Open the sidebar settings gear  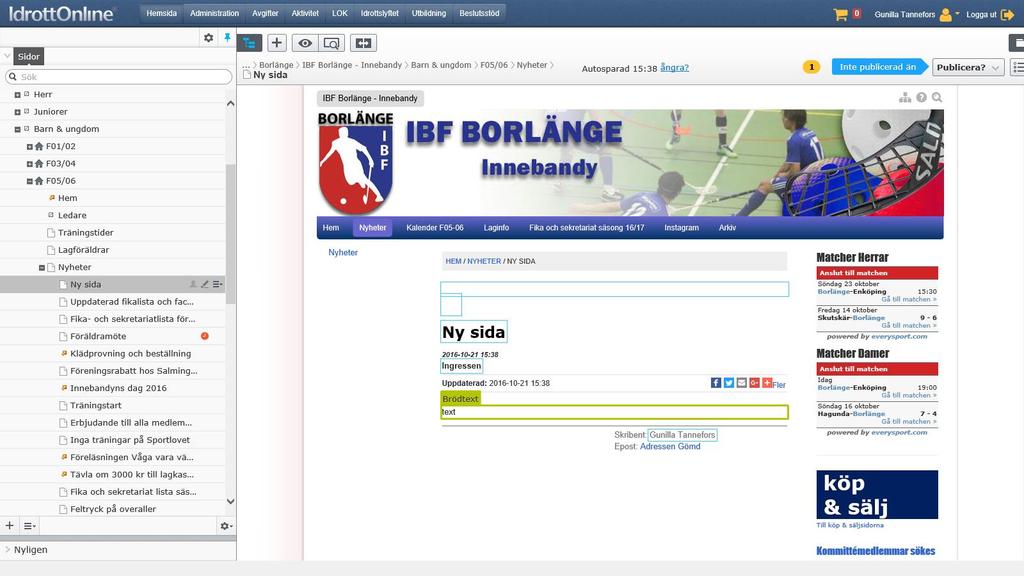pos(208,38)
